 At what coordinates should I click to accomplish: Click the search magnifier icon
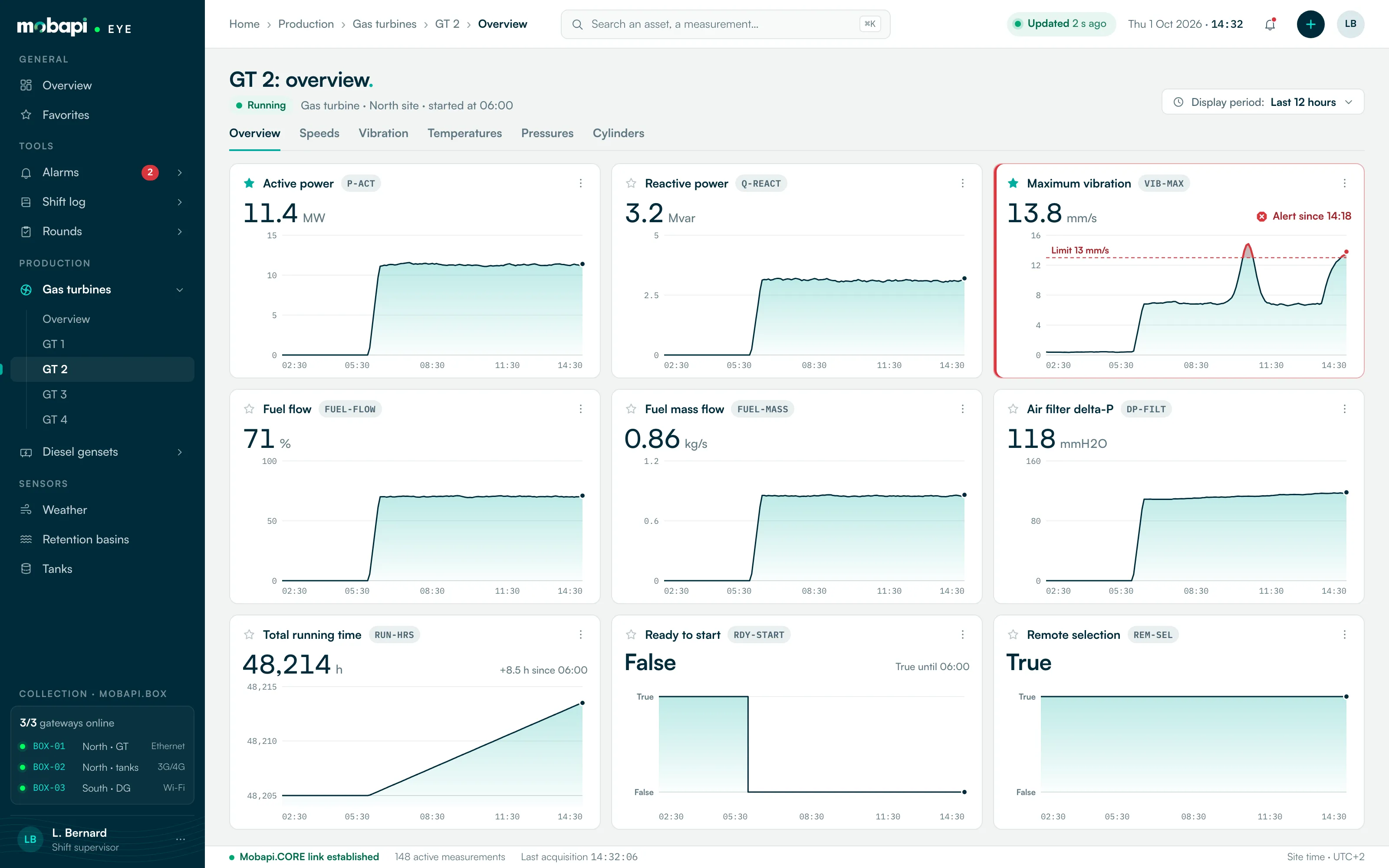(577, 24)
